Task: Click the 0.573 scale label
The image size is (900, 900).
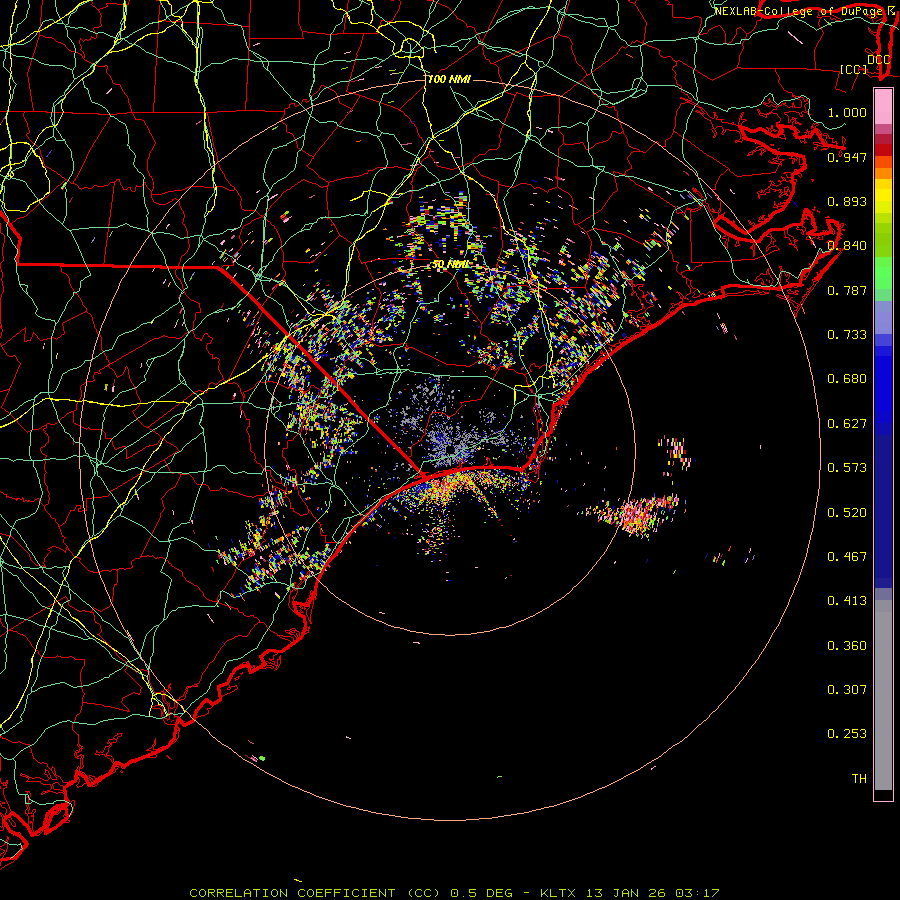Action: pos(847,468)
